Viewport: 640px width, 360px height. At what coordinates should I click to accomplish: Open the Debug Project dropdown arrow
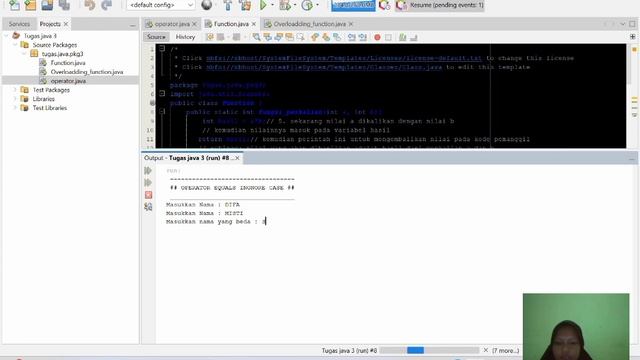295,5
